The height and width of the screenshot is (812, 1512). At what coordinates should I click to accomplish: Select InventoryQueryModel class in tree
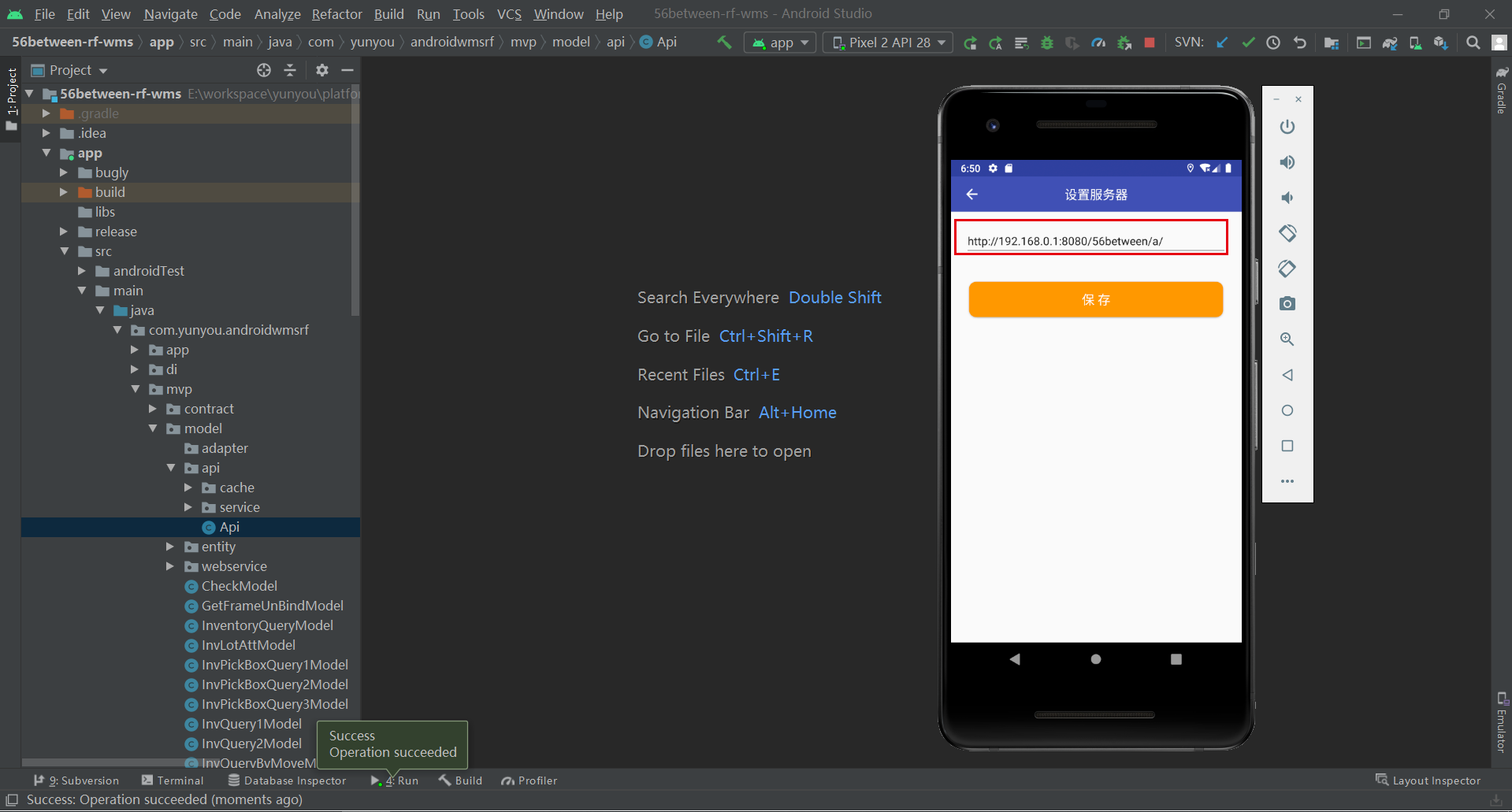[266, 625]
